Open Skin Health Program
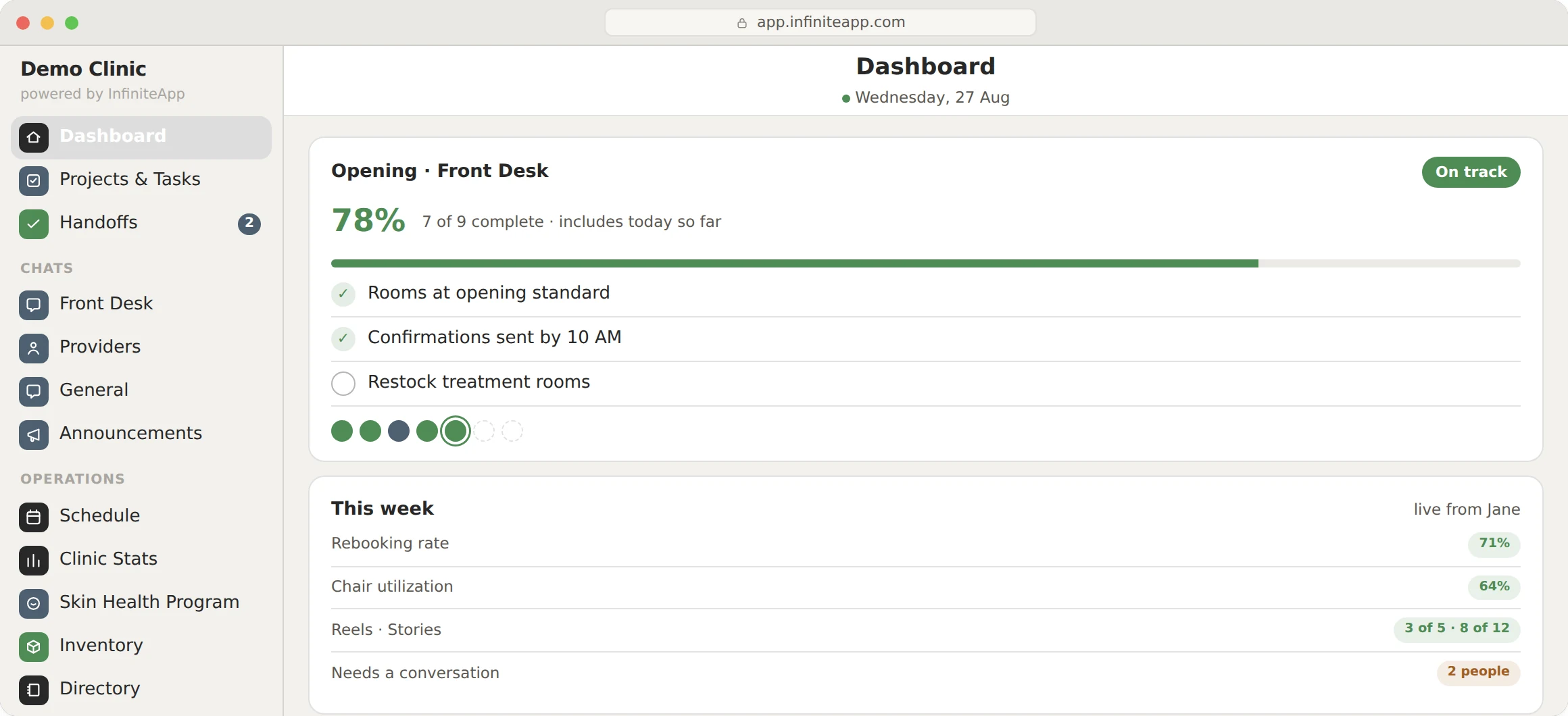This screenshot has height=716, width=1568. coord(141,604)
